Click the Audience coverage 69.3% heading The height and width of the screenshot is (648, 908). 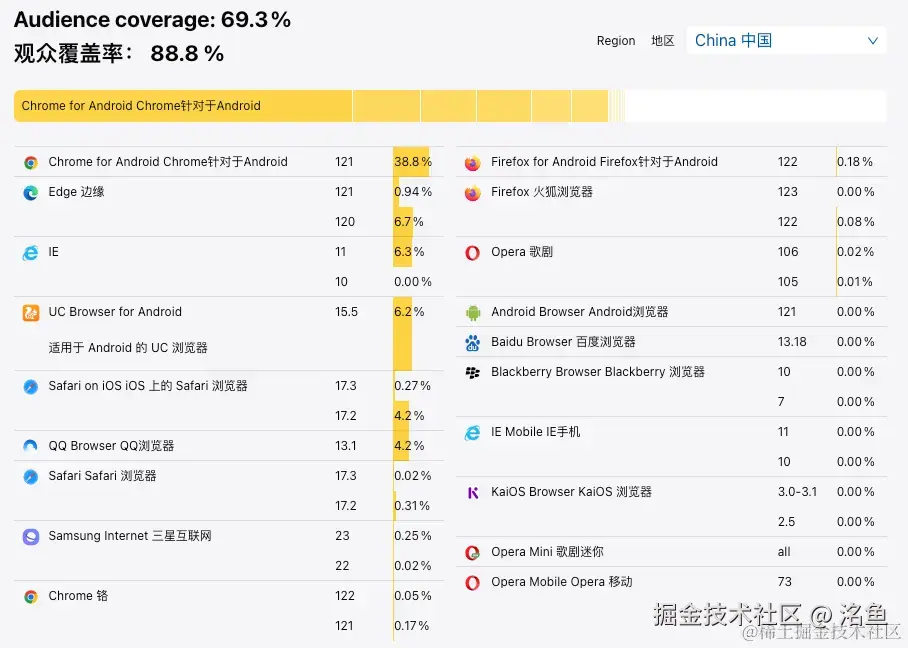152,20
